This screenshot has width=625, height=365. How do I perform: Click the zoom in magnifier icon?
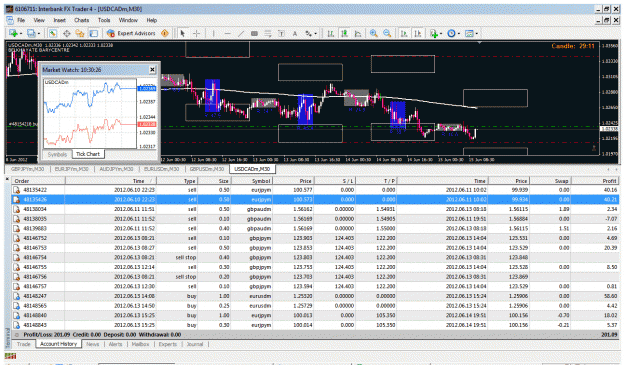(373, 33)
